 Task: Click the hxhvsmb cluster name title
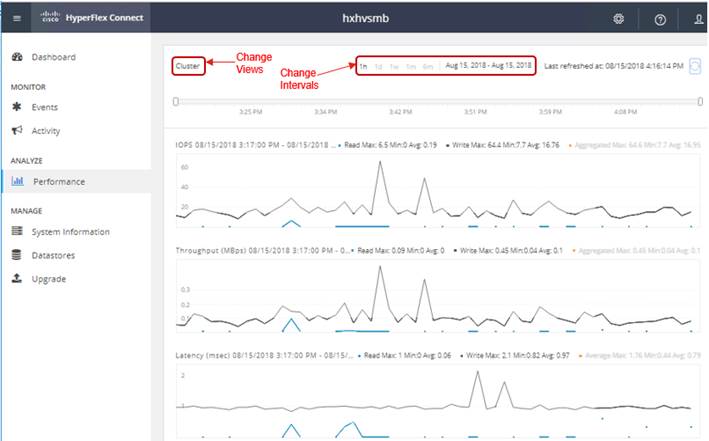(x=365, y=19)
